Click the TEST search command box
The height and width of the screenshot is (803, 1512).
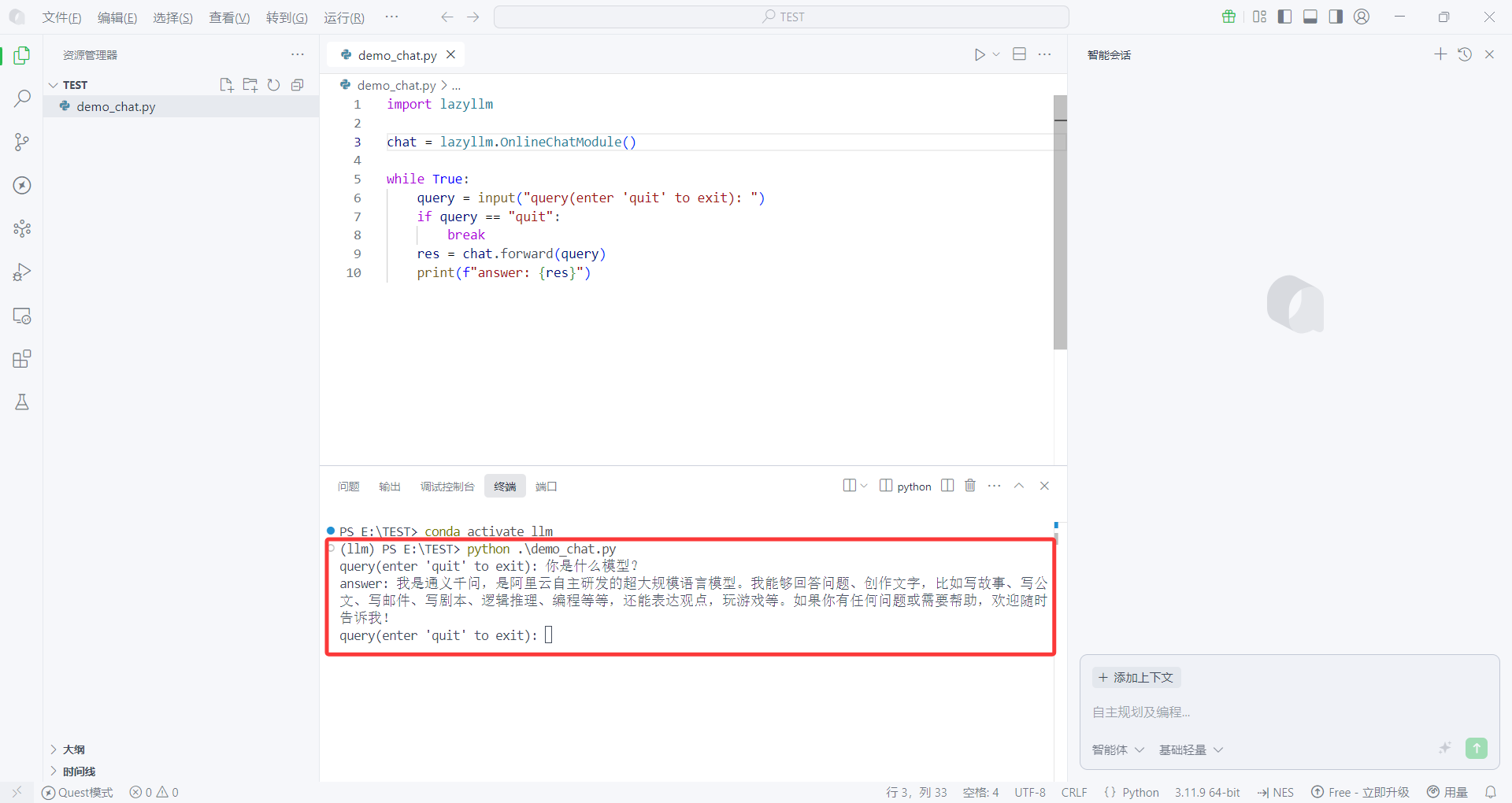pos(781,17)
